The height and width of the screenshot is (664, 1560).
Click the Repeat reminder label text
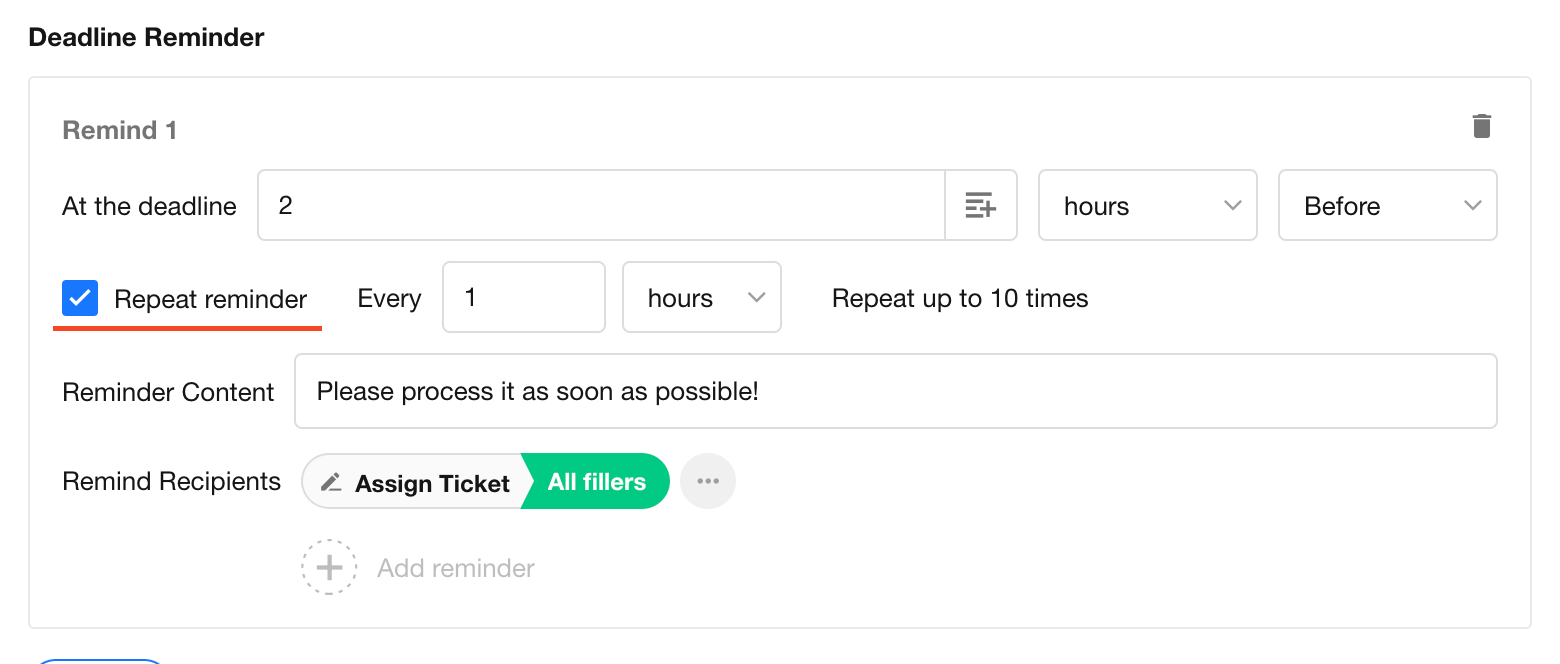tap(210, 299)
